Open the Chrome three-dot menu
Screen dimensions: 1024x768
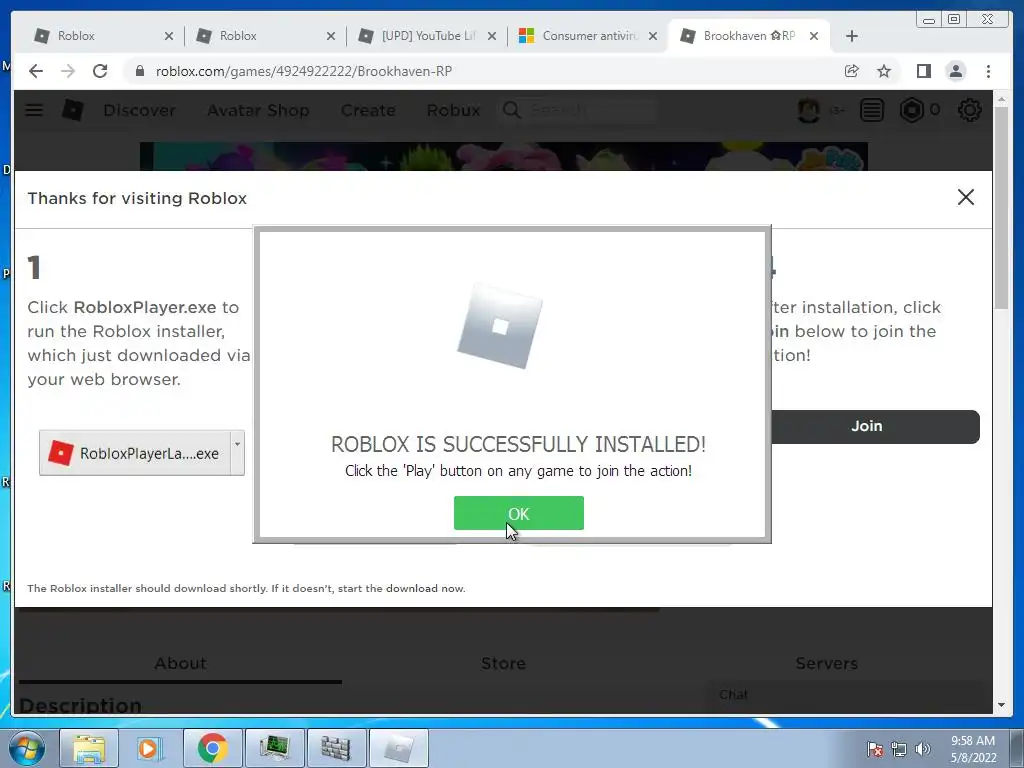point(988,71)
